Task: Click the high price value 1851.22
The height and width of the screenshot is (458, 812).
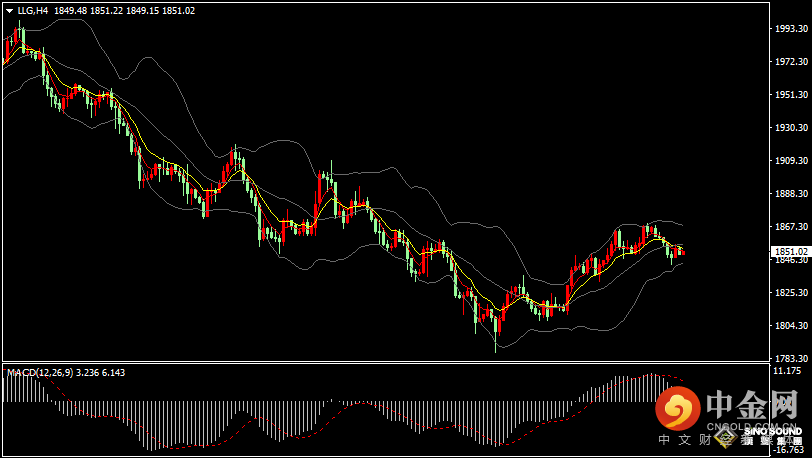Action: [106, 11]
